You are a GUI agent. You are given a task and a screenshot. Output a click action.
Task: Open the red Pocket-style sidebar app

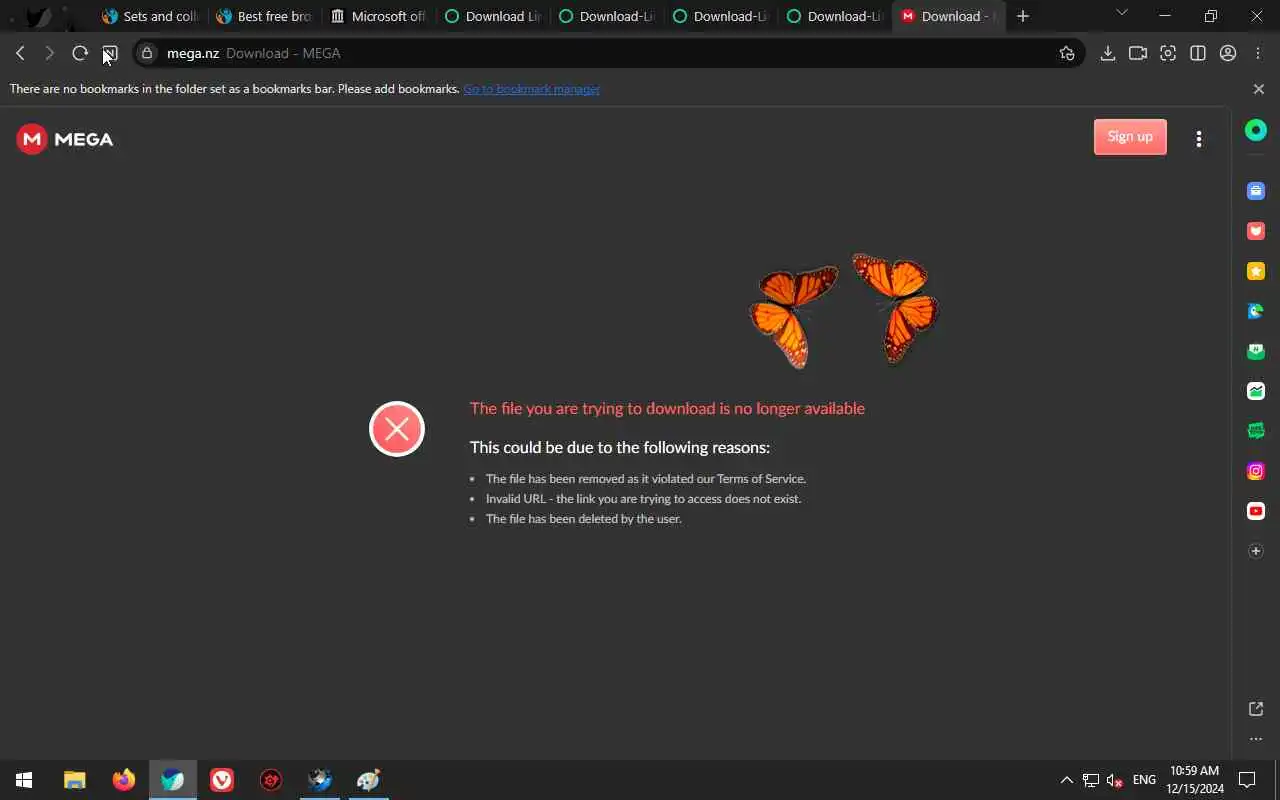coord(1256,231)
